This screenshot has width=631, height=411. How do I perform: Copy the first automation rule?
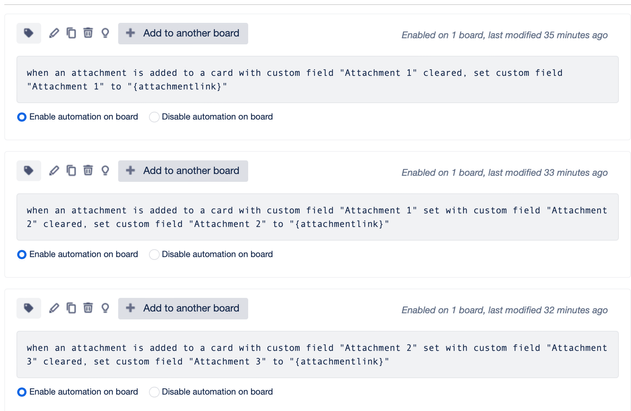coord(71,33)
